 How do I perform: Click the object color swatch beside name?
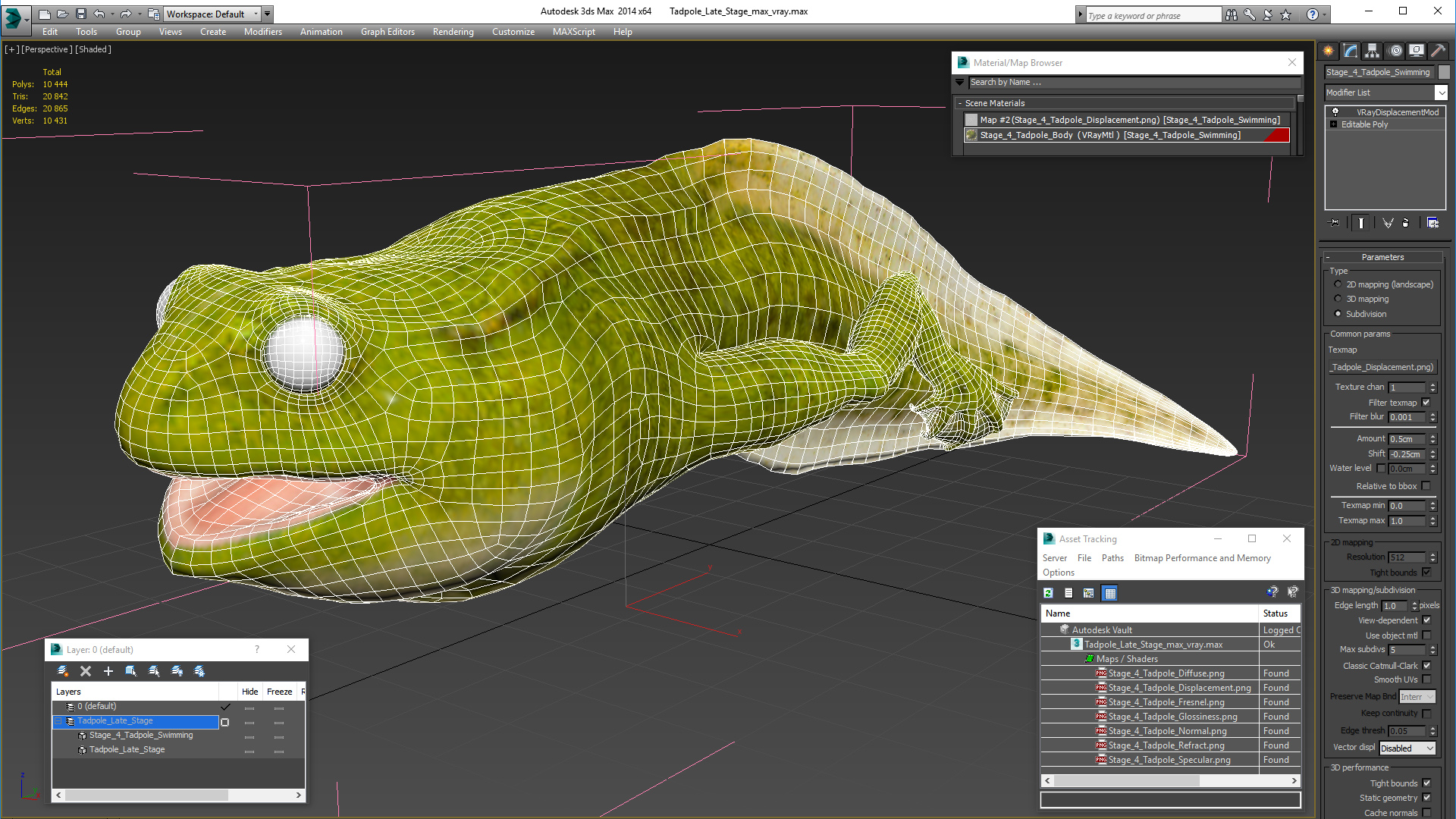pos(1444,72)
